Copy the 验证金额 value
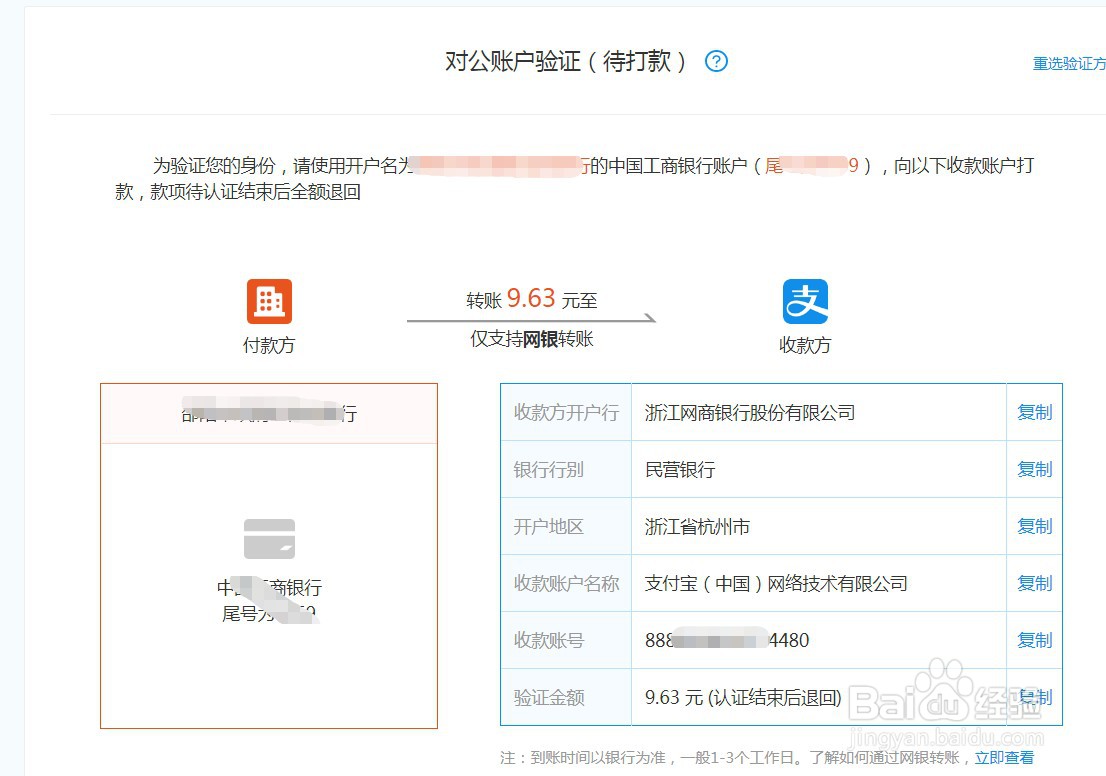The width and height of the screenshot is (1106, 776). [x=1034, y=697]
